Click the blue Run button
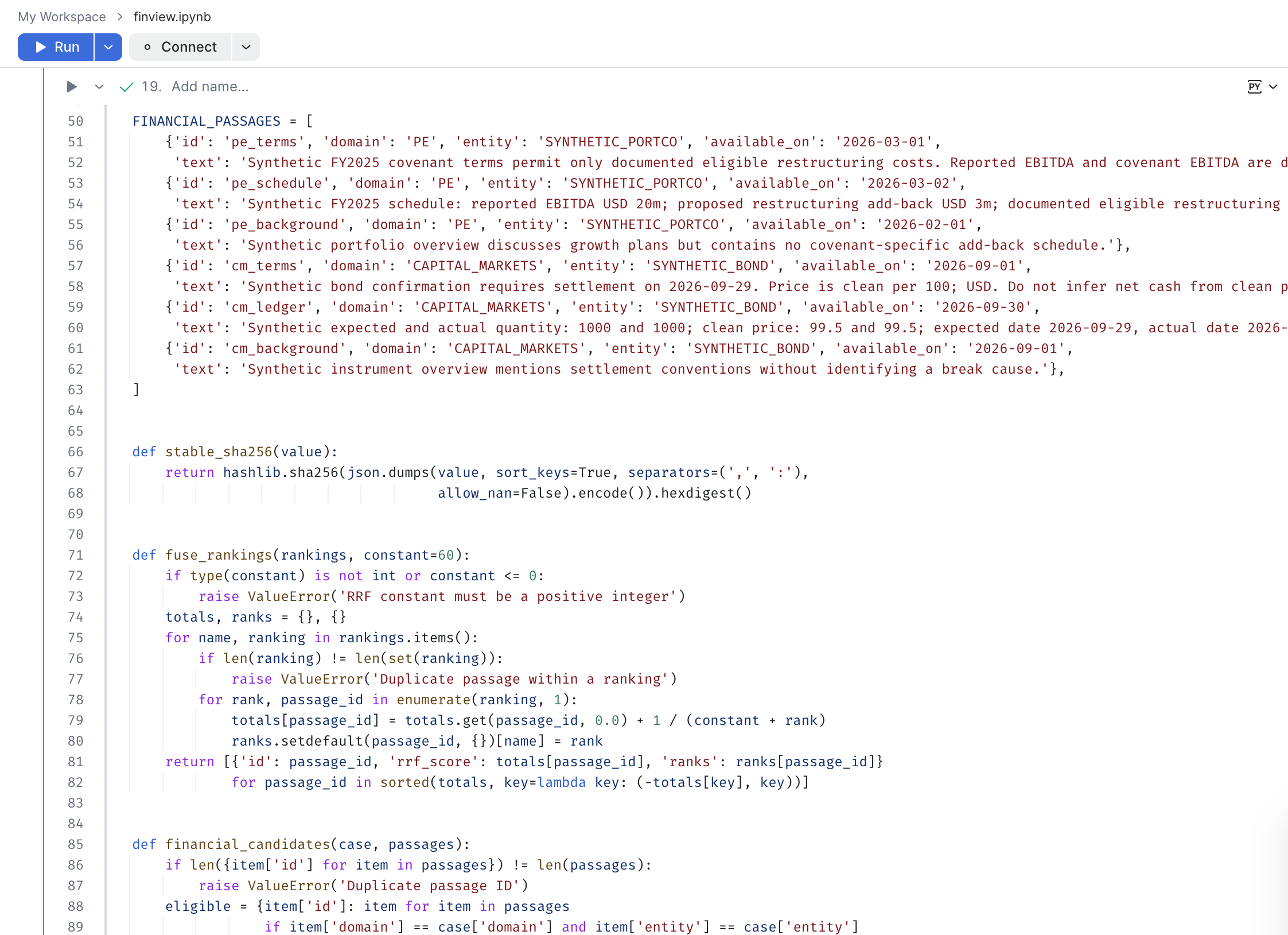The width and height of the screenshot is (1288, 935). coord(56,47)
